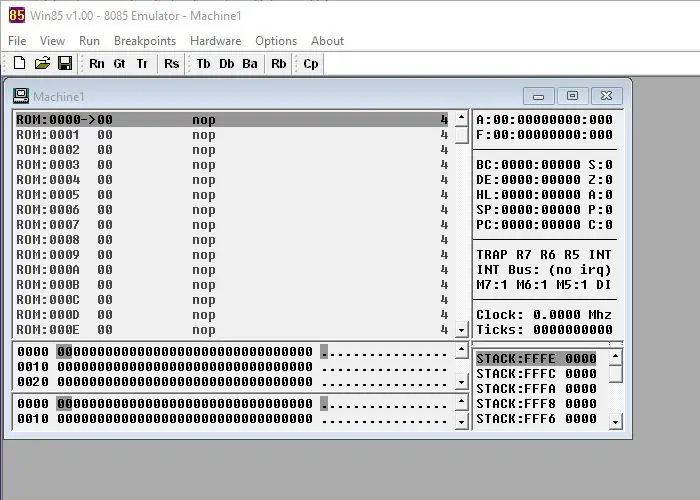
Task: Click the Tb toolbar button
Action: pyautogui.click(x=203, y=64)
